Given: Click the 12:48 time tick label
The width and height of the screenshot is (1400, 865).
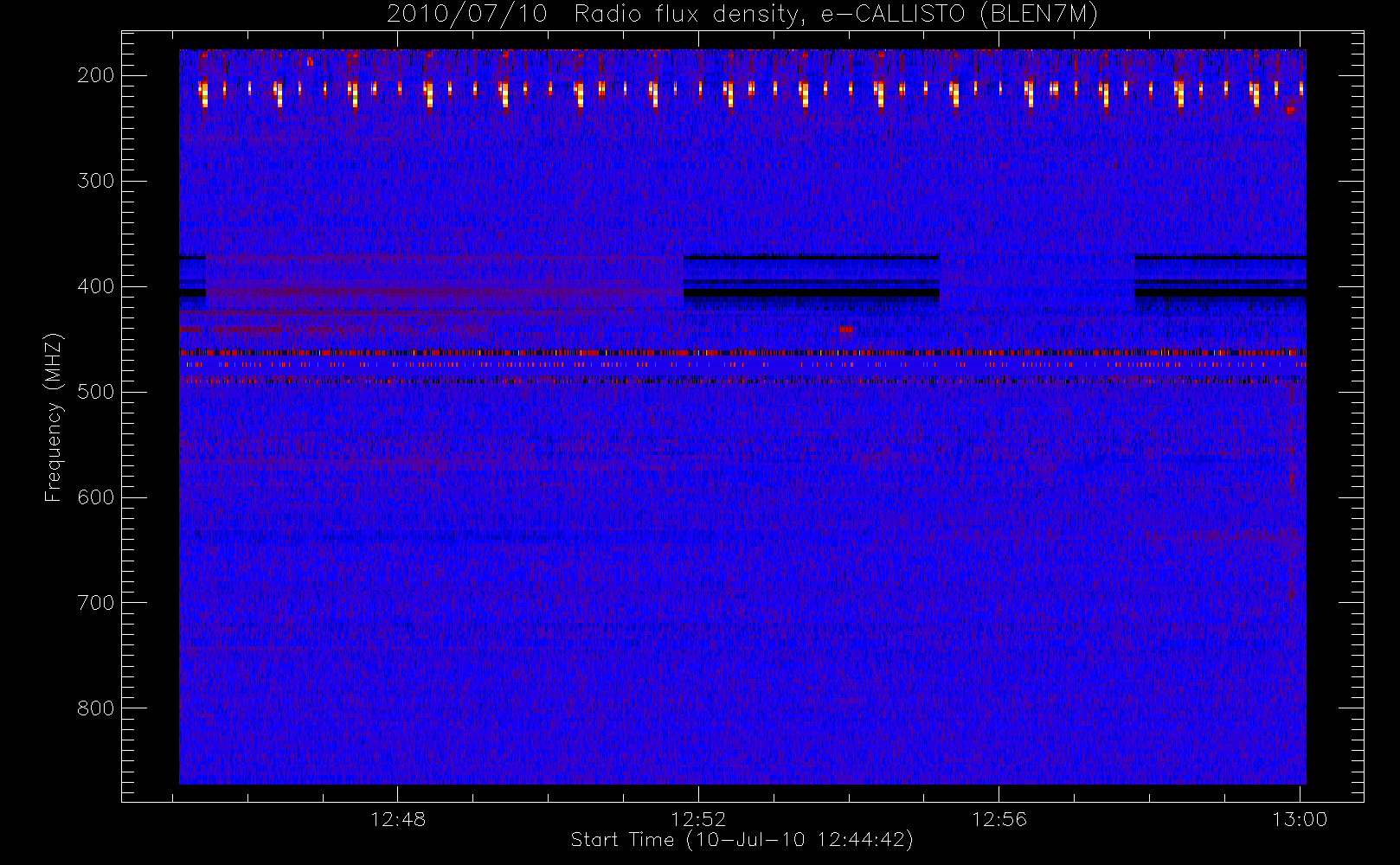Looking at the screenshot, I should (x=398, y=819).
